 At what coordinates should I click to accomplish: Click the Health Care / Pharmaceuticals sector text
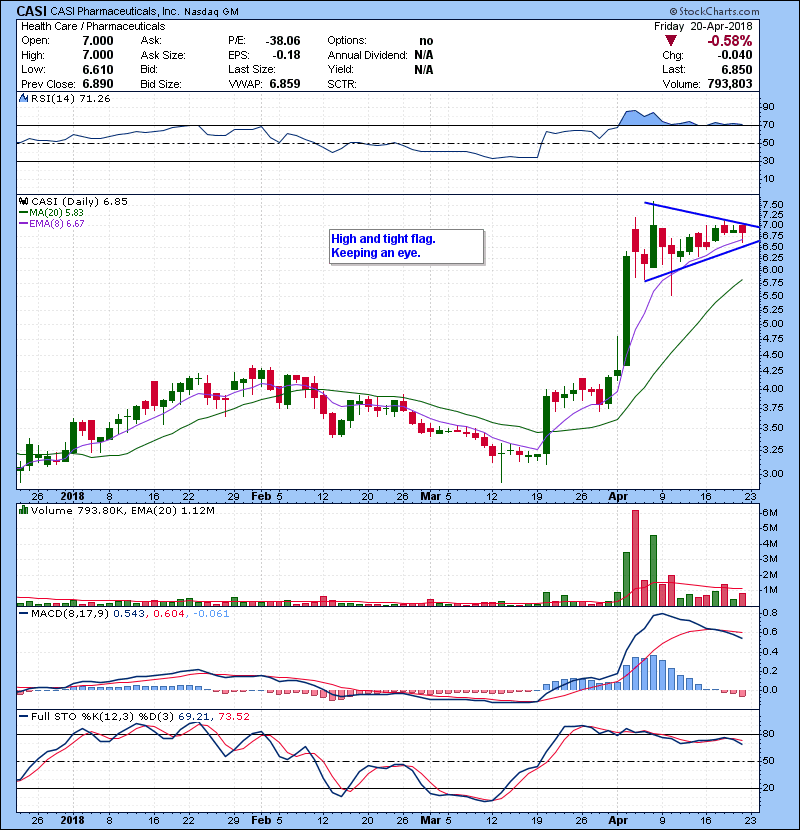pyautogui.click(x=93, y=26)
